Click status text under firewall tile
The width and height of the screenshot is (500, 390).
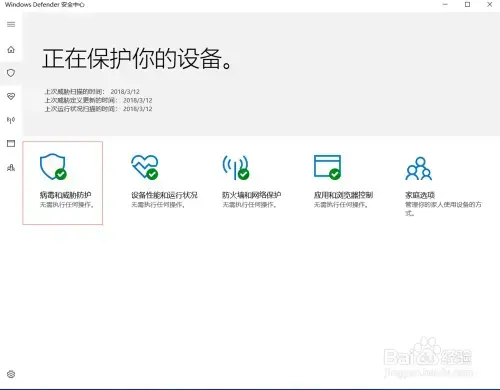[250, 205]
